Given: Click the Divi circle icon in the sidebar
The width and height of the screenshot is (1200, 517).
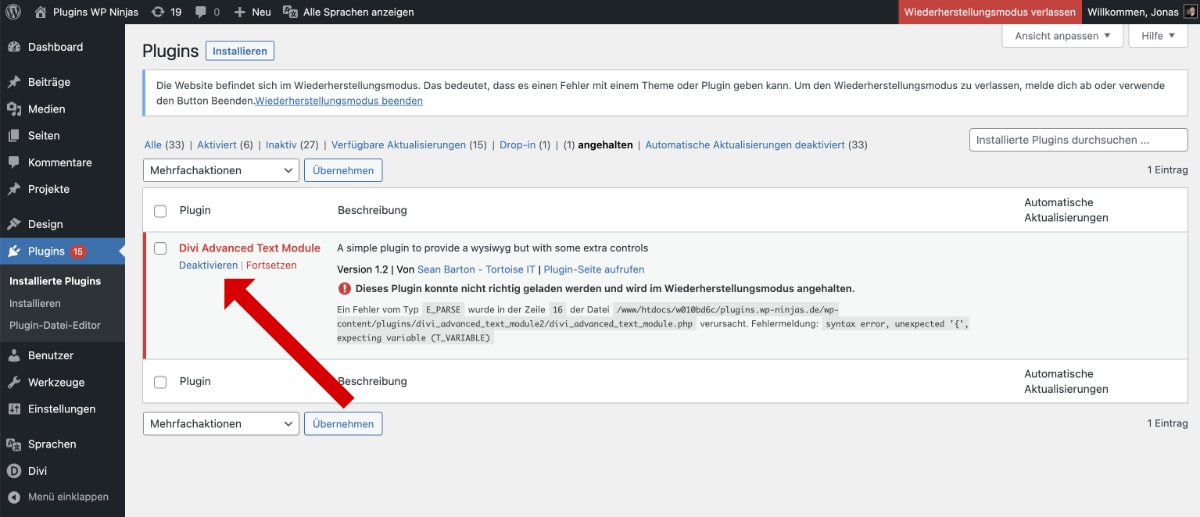Looking at the screenshot, I should click(x=14, y=471).
